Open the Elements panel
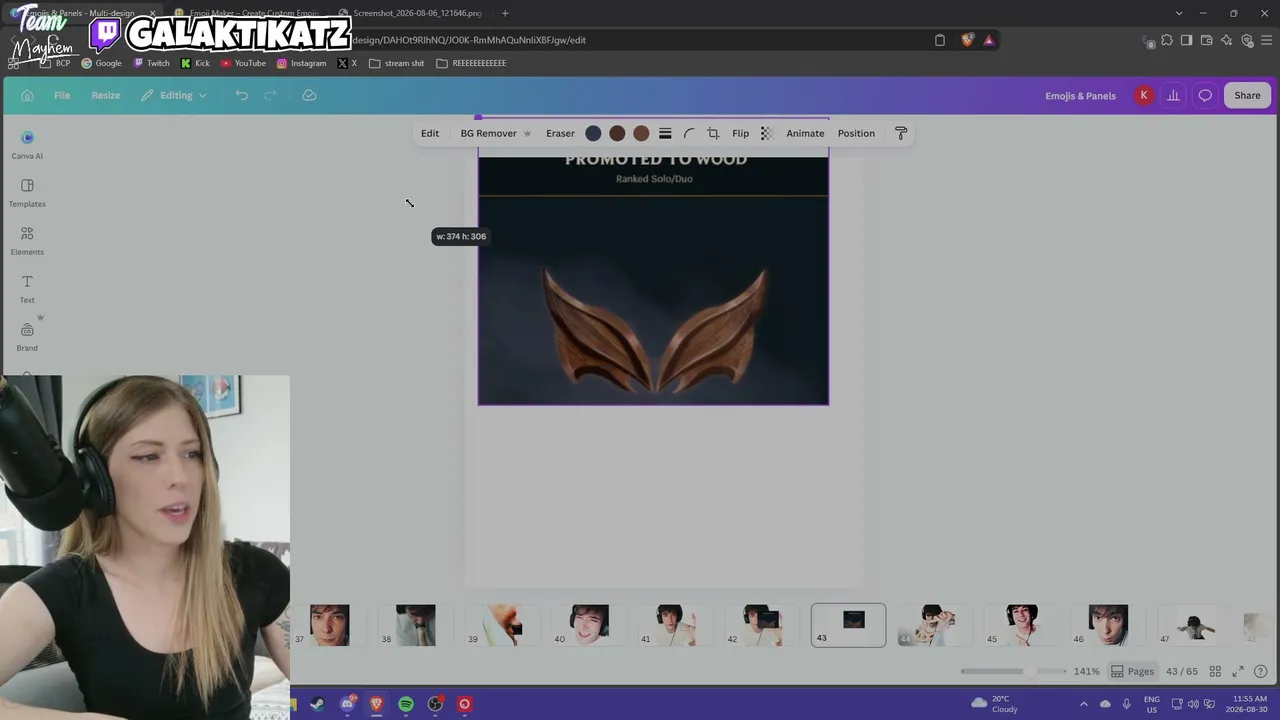 click(27, 240)
